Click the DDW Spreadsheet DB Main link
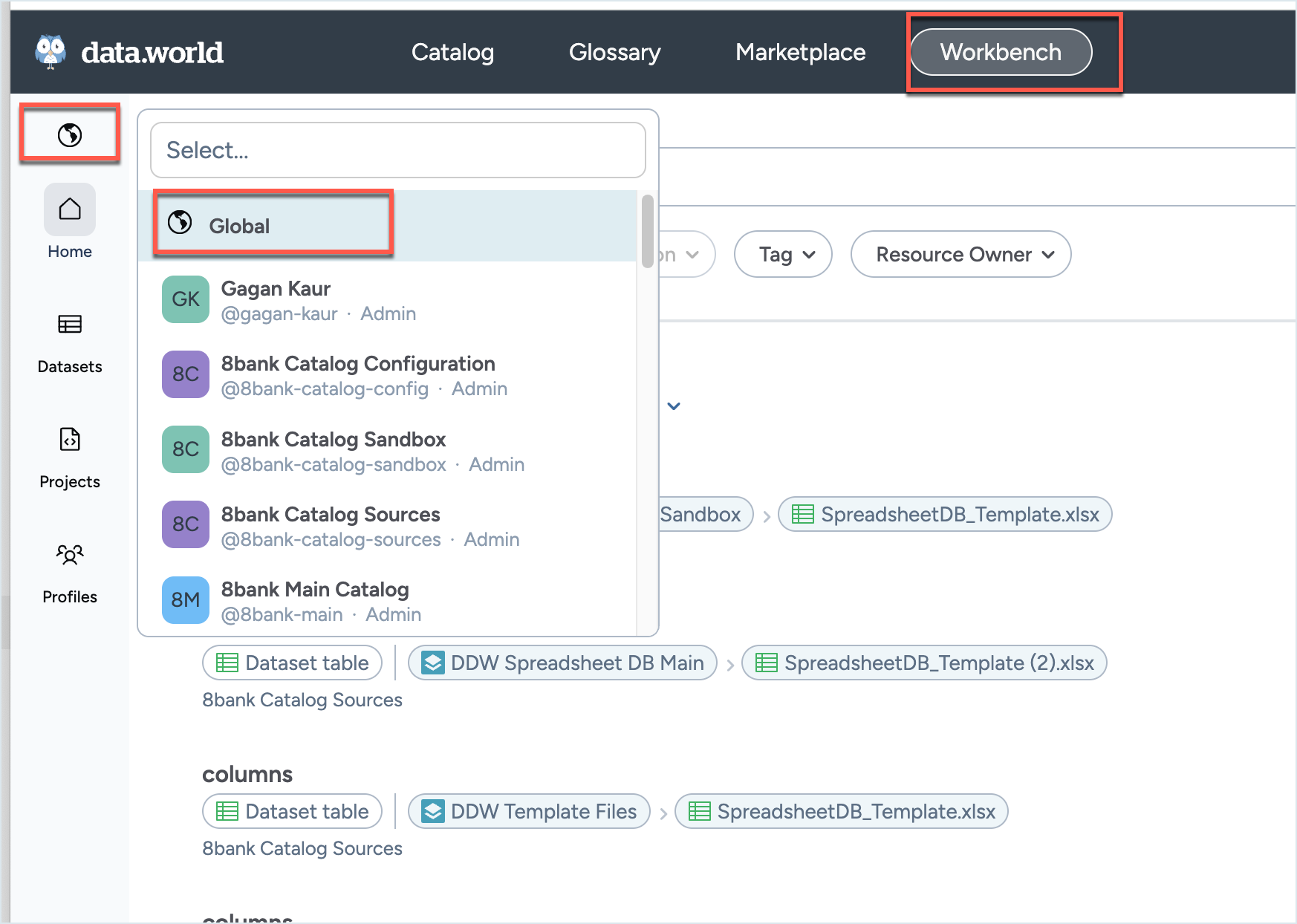1297x924 pixels. (563, 663)
